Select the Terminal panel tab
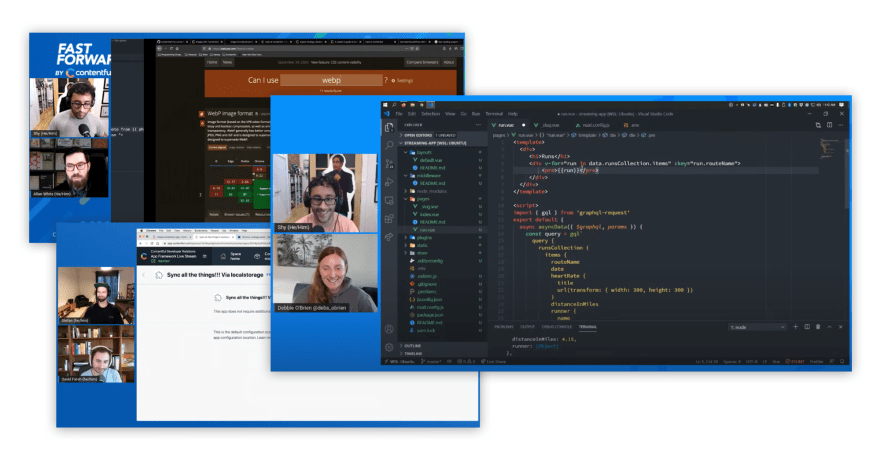 click(x=588, y=327)
